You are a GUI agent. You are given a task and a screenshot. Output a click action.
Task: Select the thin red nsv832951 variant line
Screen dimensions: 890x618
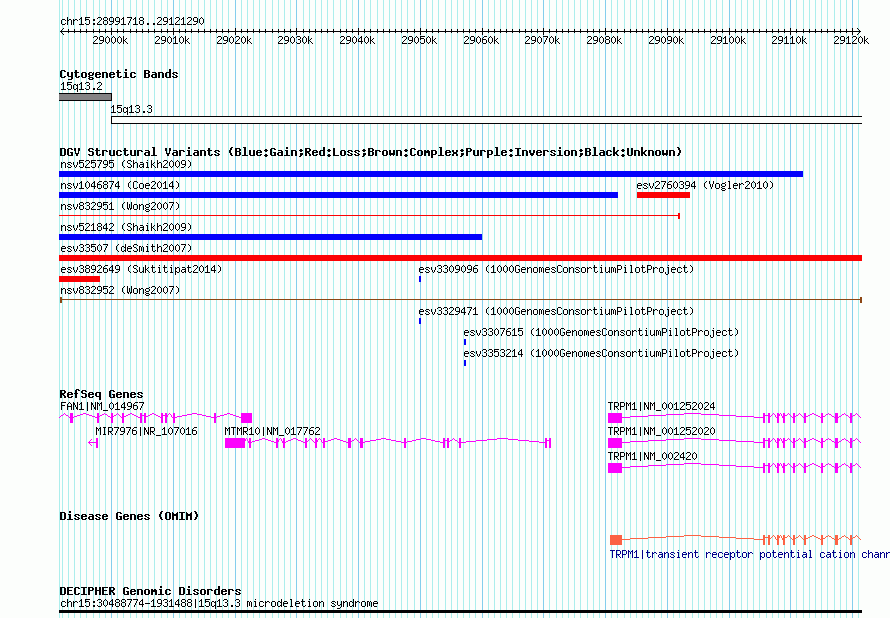click(370, 216)
